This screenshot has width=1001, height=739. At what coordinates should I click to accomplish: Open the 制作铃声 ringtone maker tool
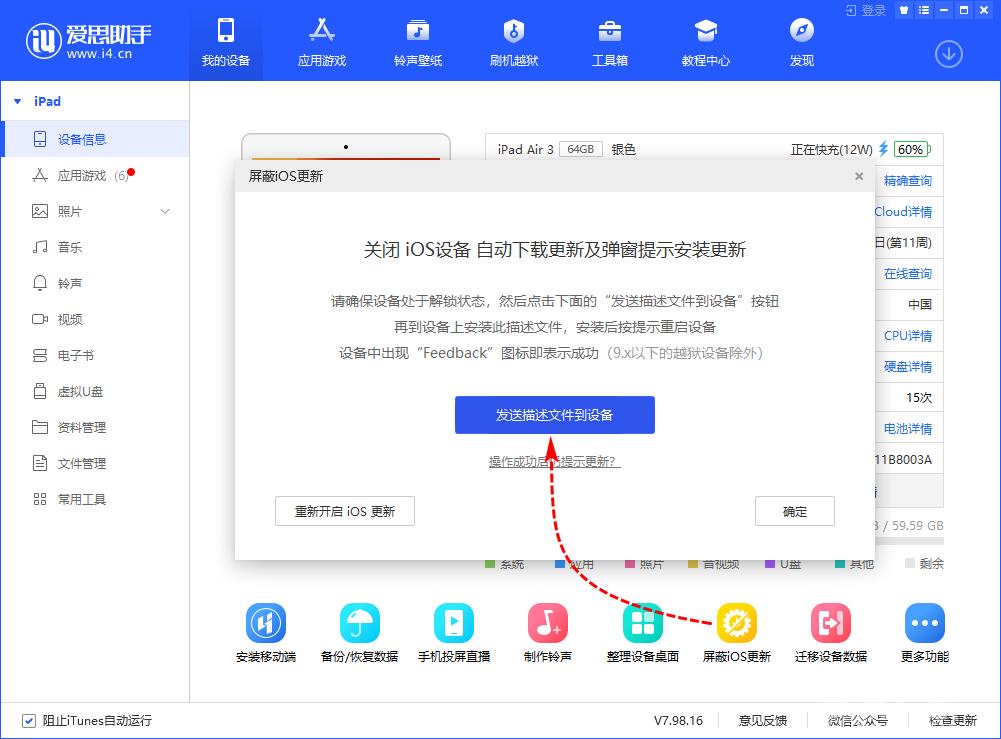point(547,630)
